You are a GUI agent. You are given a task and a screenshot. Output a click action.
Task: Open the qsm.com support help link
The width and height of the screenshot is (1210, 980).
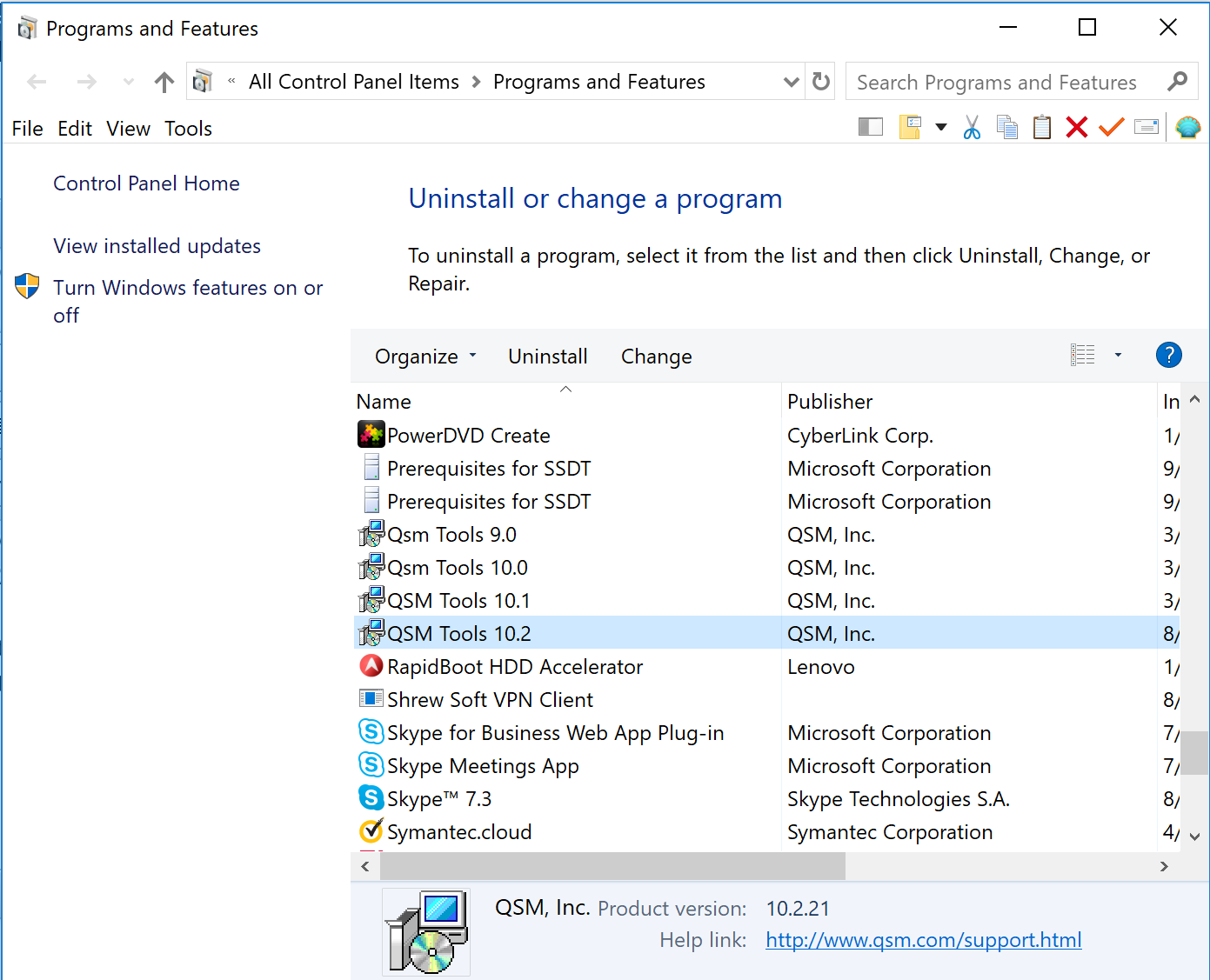pyautogui.click(x=924, y=940)
